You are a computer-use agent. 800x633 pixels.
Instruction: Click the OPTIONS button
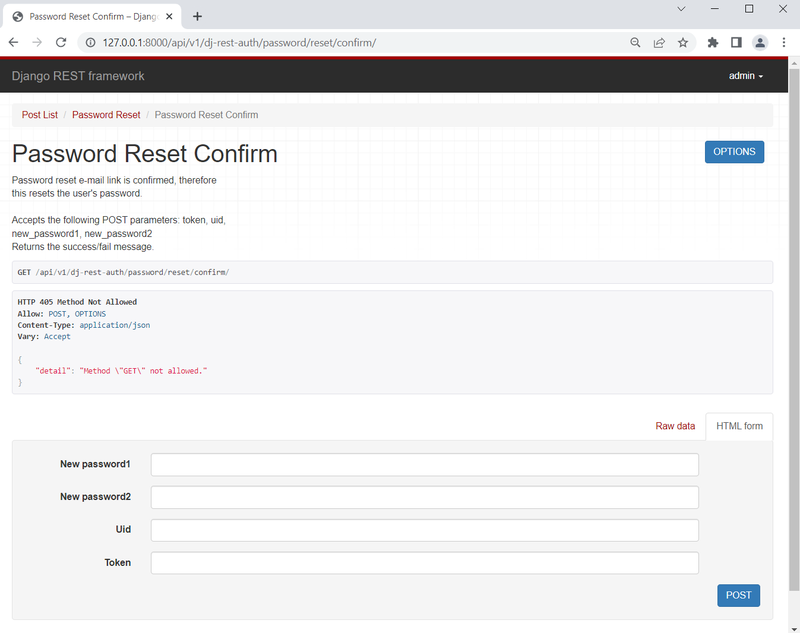(x=734, y=152)
